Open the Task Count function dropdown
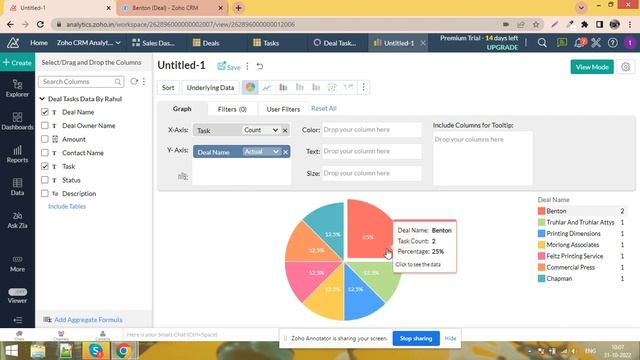Viewport: 640px width, 360px height. [x=260, y=130]
